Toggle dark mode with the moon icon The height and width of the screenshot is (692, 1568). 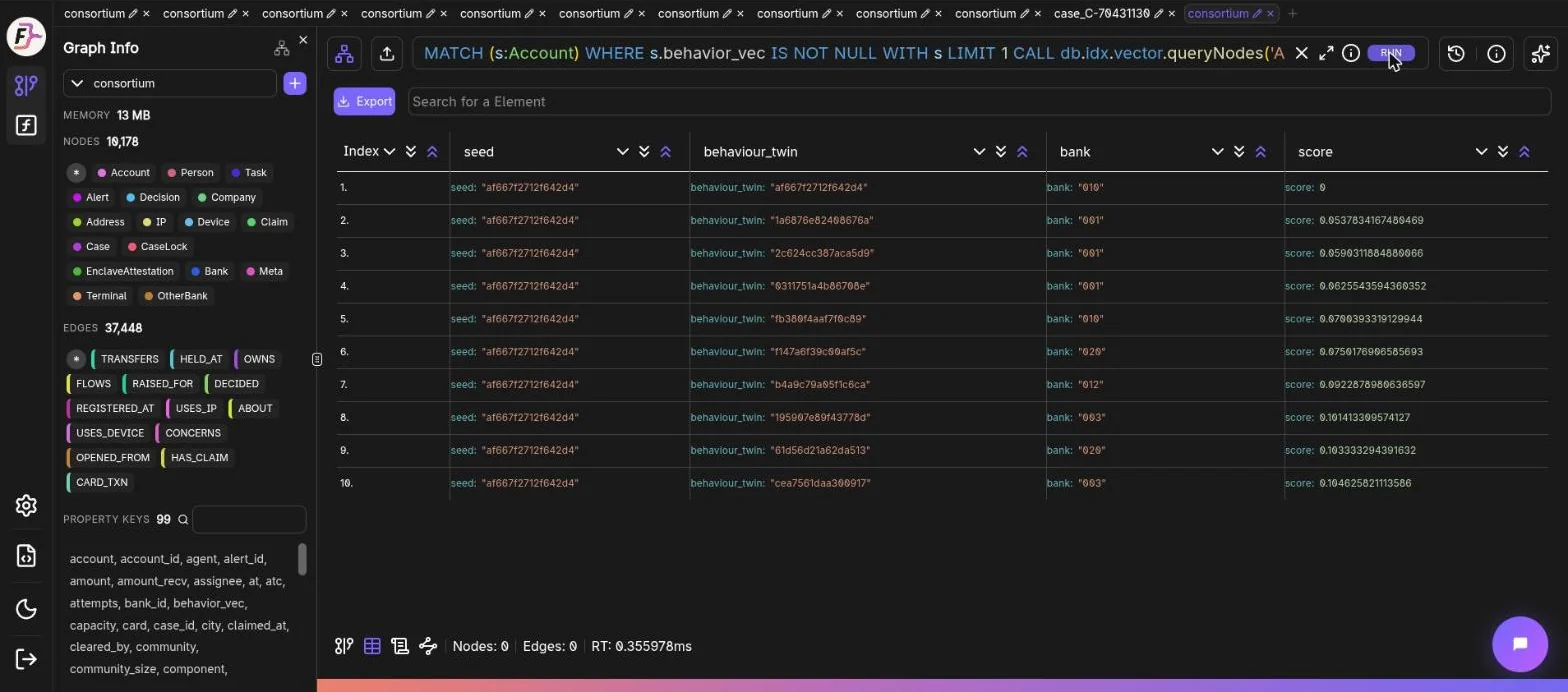tap(26, 609)
